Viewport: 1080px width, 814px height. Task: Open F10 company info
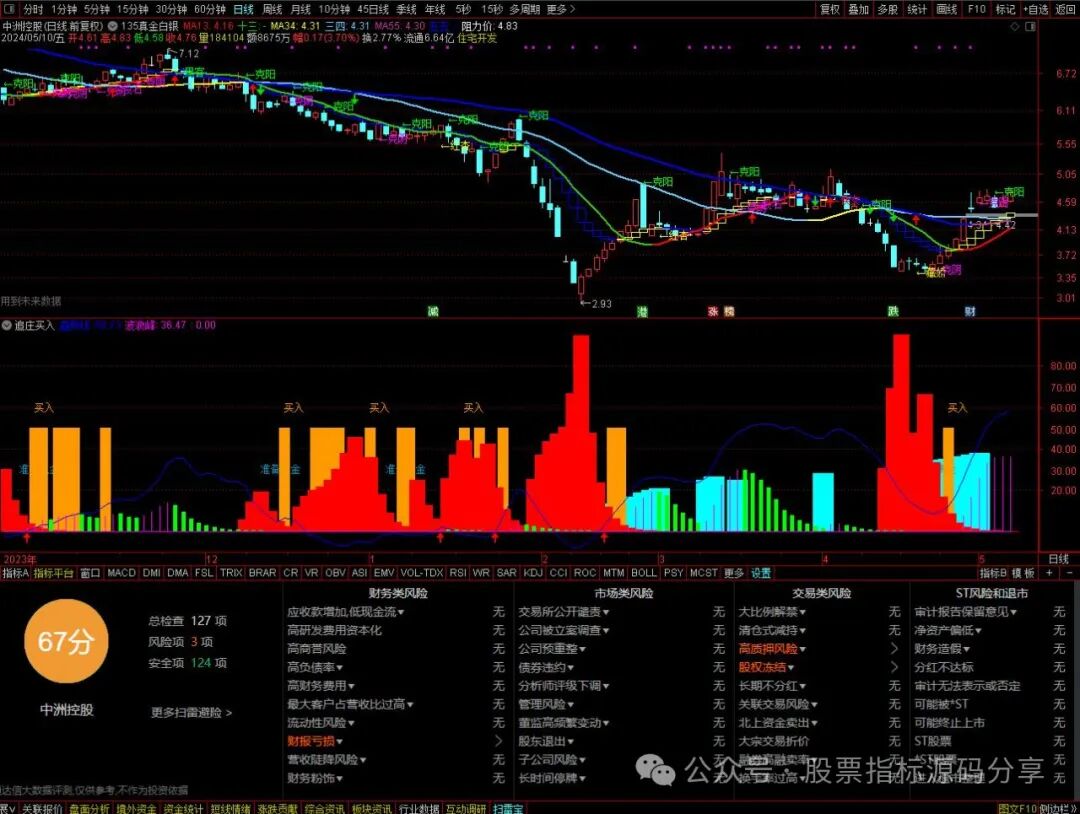977,9
